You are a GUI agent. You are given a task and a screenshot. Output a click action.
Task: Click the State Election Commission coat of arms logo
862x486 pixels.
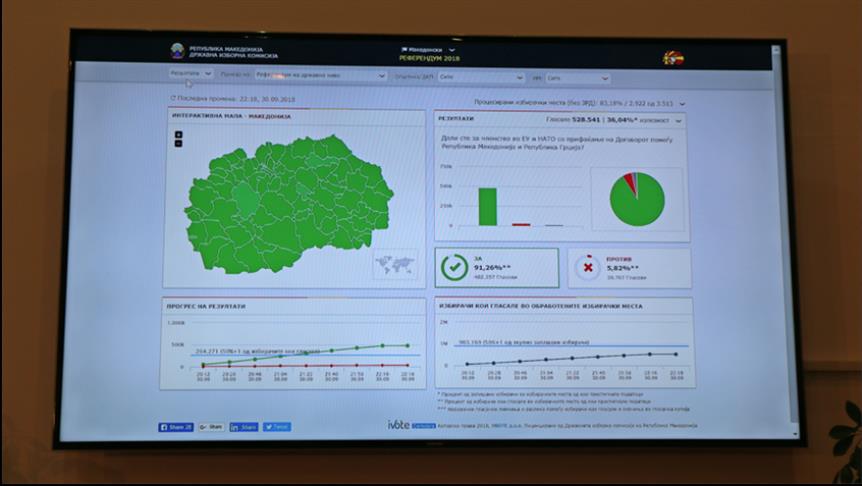point(177,51)
